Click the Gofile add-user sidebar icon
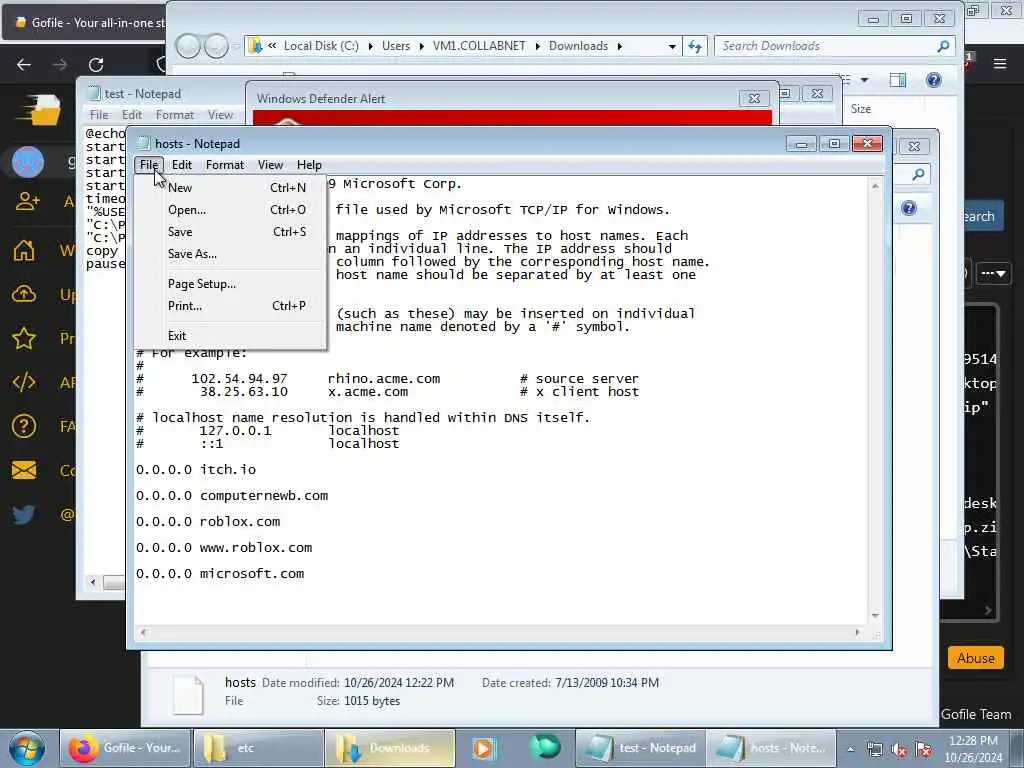1024x768 pixels. (27, 201)
